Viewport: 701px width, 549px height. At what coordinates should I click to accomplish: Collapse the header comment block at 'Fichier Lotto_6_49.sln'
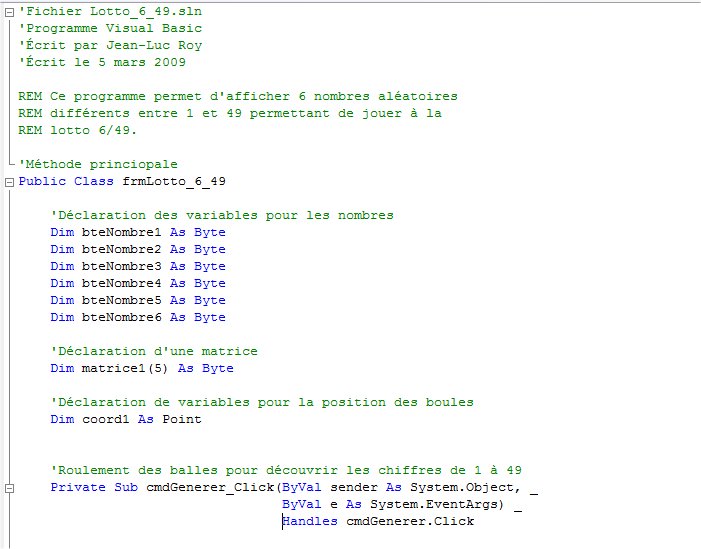click(x=9, y=13)
